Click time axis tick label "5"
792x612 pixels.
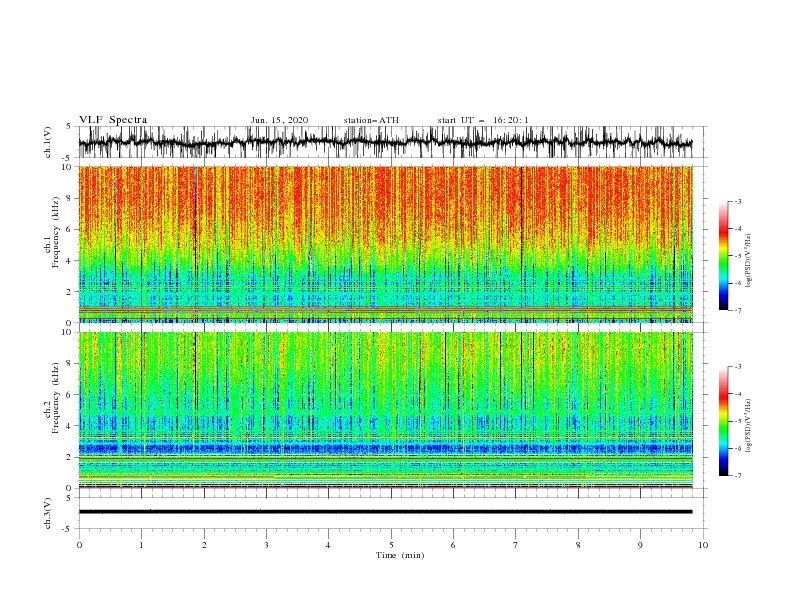coord(391,545)
